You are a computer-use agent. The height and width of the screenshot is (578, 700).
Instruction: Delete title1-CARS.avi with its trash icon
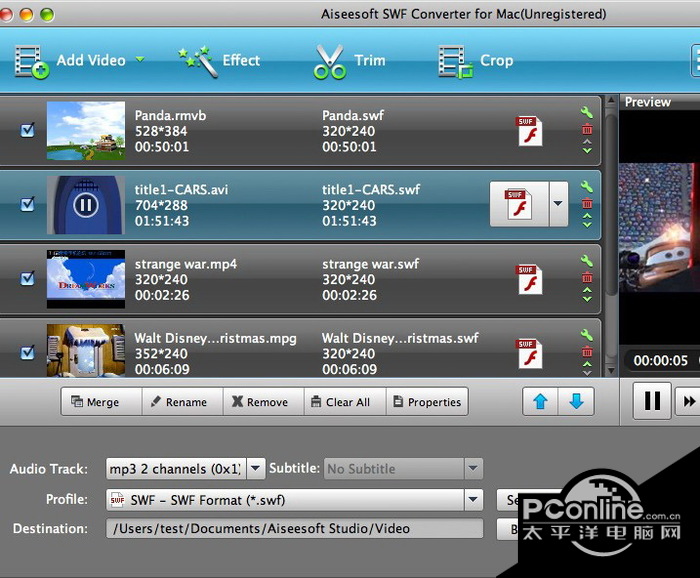[587, 204]
